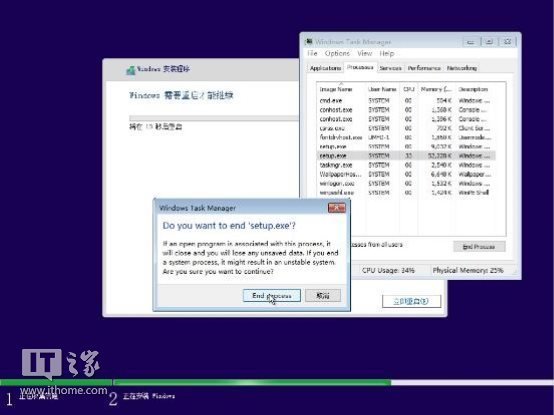
Task: Click the Restart now button in Windows Setup
Action: [x=412, y=301]
